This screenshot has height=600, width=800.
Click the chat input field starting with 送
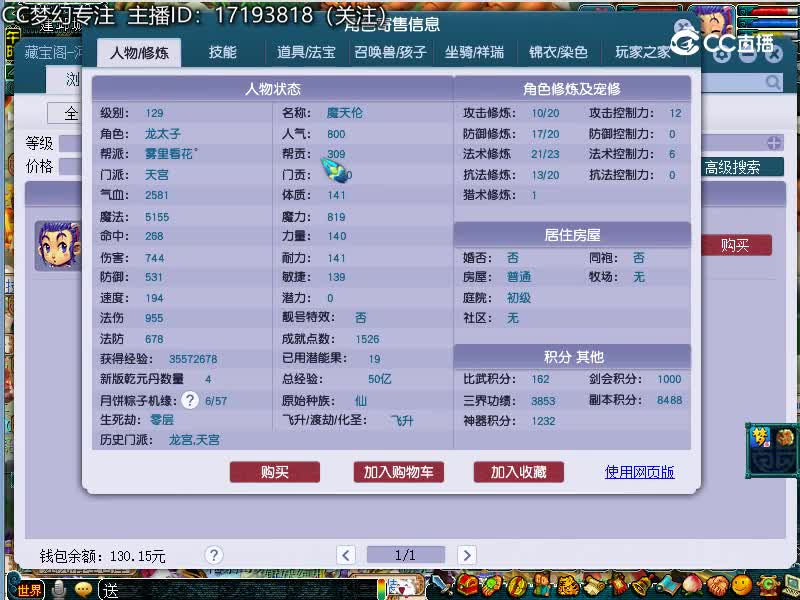pos(240,590)
